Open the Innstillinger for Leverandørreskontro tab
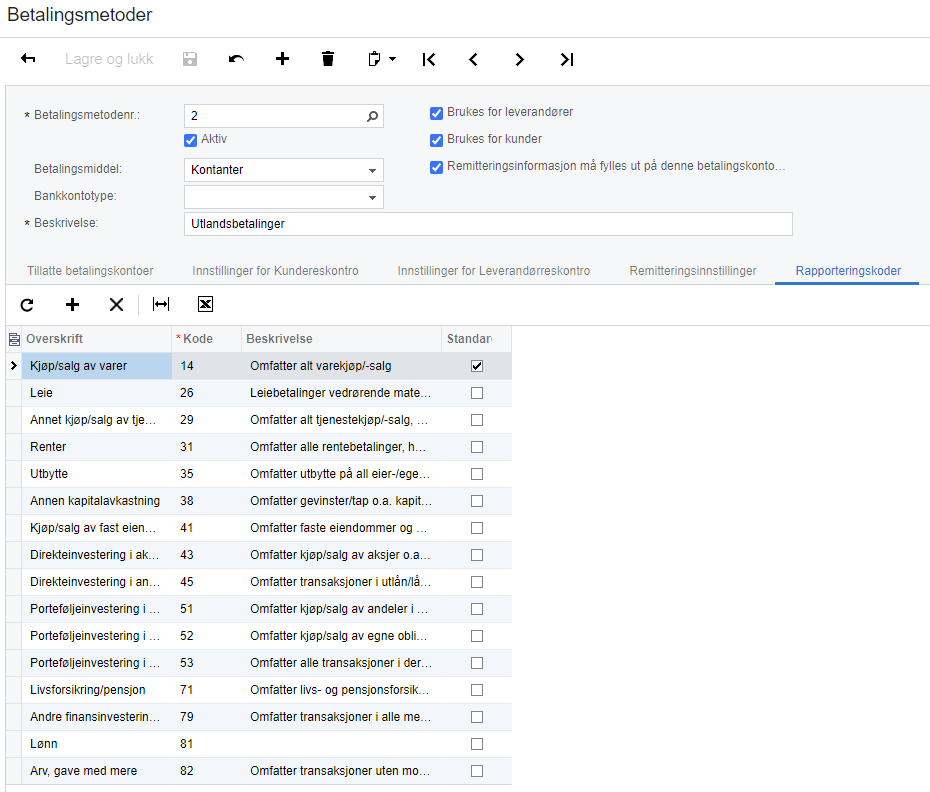 coord(493,271)
